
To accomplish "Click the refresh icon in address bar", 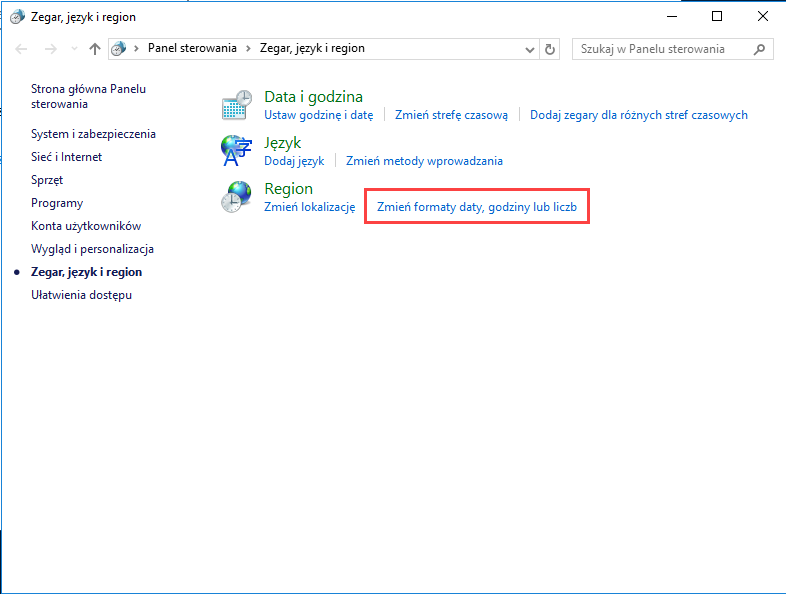I will pyautogui.click(x=550, y=49).
